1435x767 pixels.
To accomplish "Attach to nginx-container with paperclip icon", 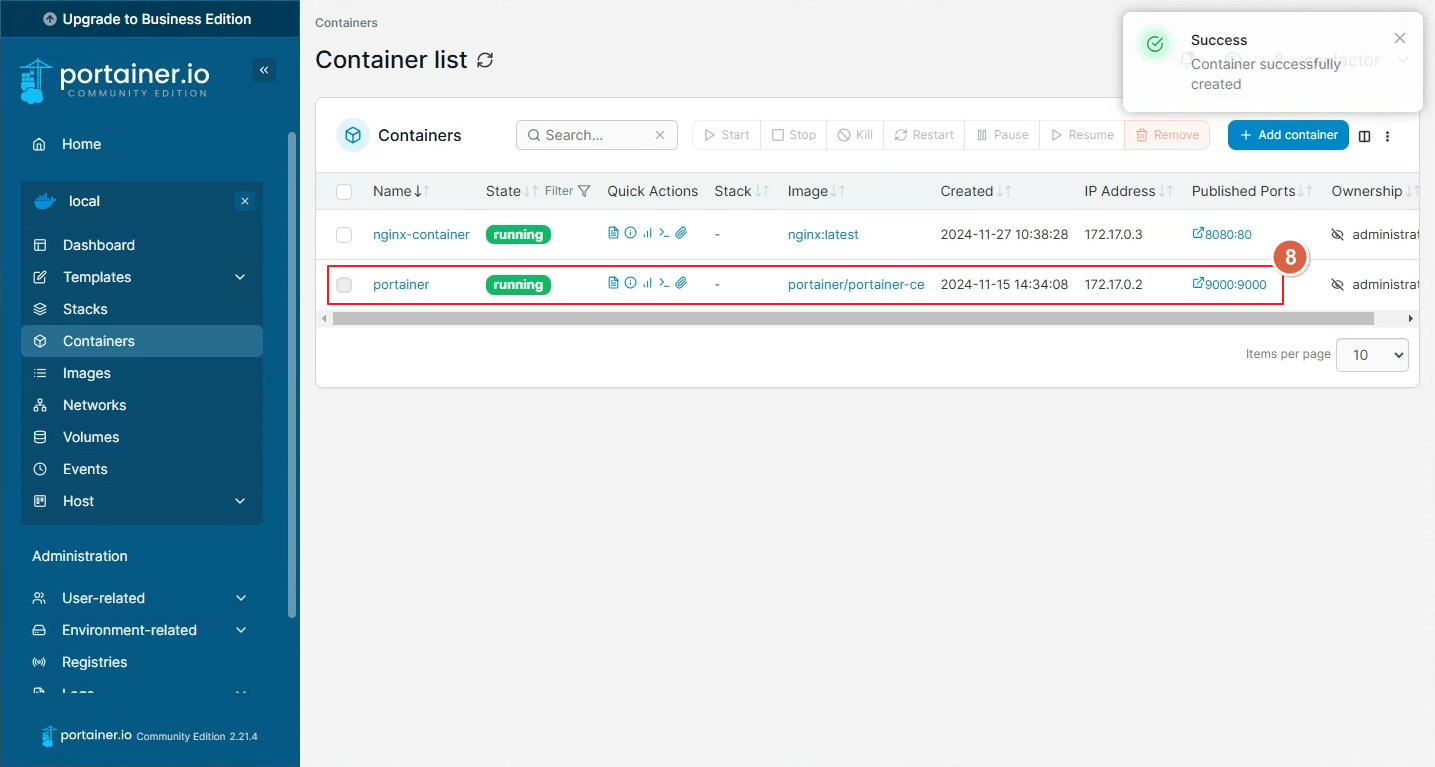I will click(x=681, y=233).
